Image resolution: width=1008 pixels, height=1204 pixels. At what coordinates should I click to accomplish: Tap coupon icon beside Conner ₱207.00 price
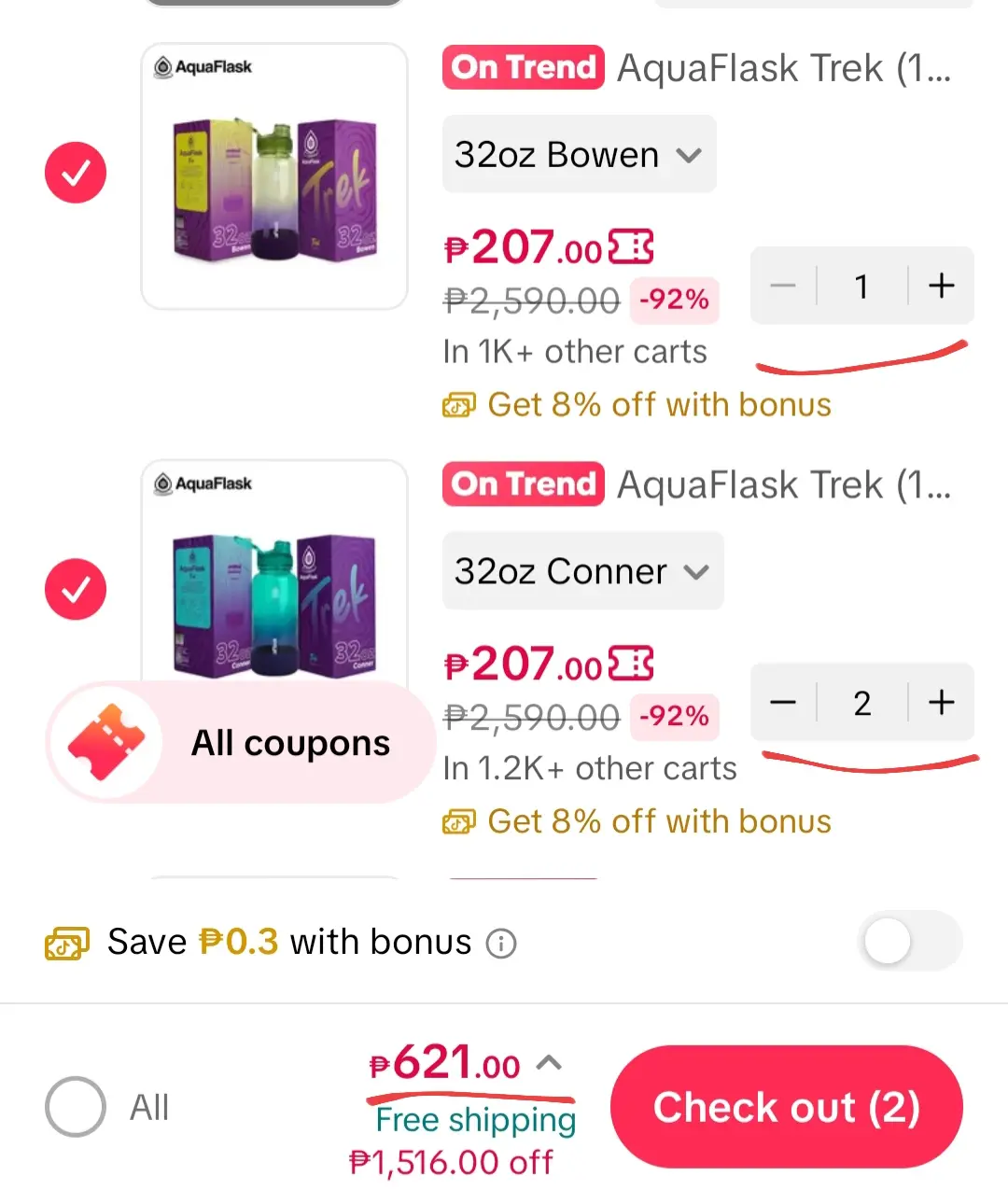point(631,665)
